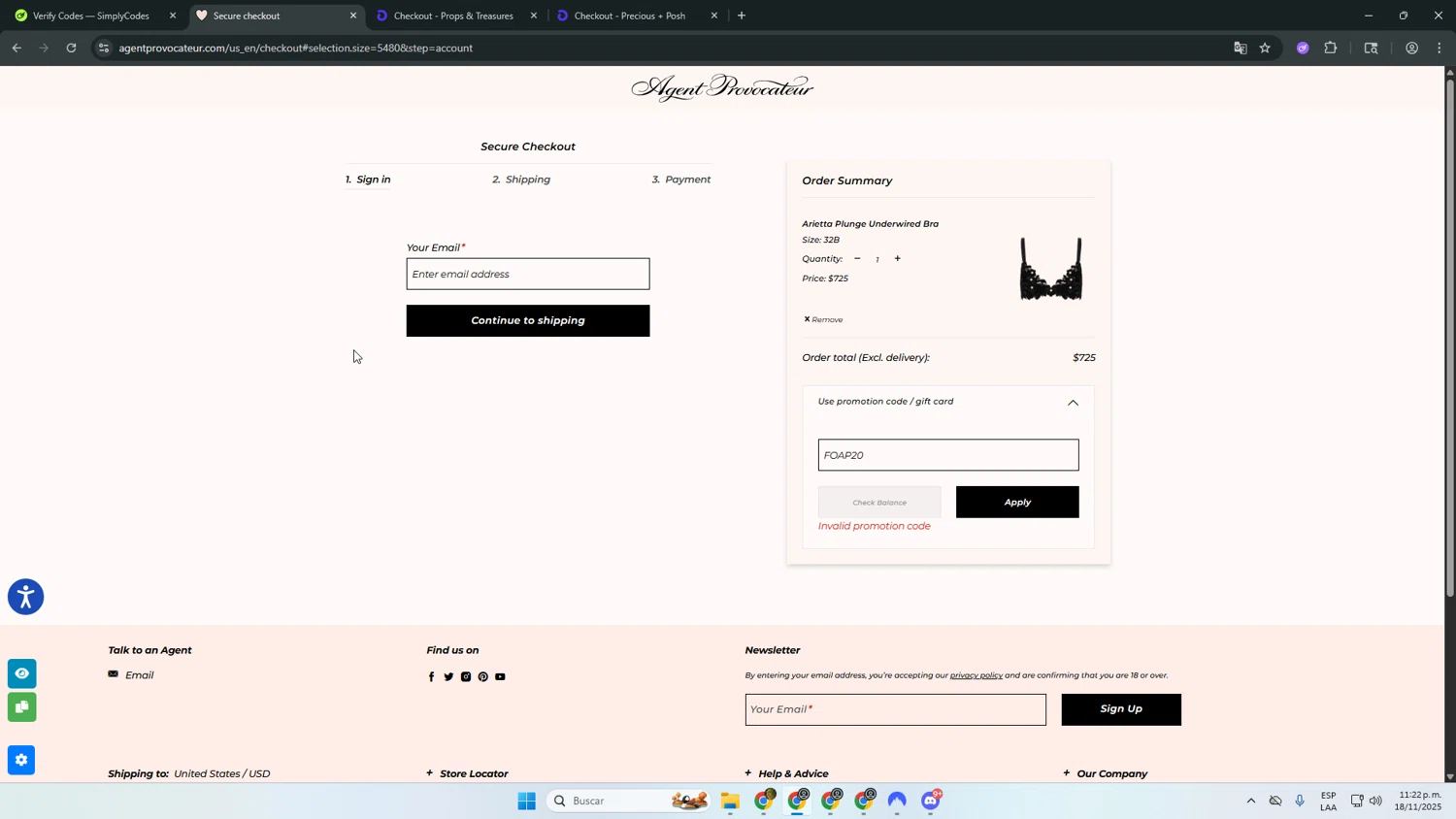The width and height of the screenshot is (1456, 819).
Task: Go to the Shipping checkout step
Action: click(x=521, y=180)
